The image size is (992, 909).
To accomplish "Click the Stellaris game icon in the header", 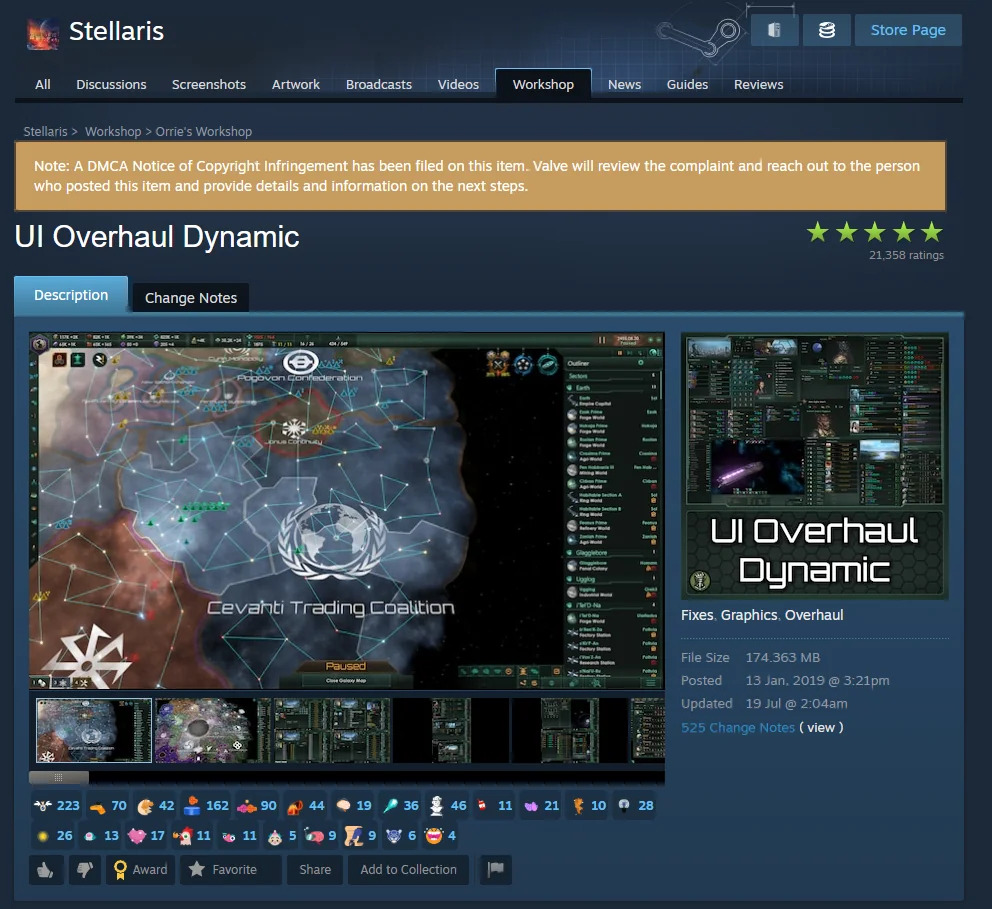I will (x=43, y=34).
